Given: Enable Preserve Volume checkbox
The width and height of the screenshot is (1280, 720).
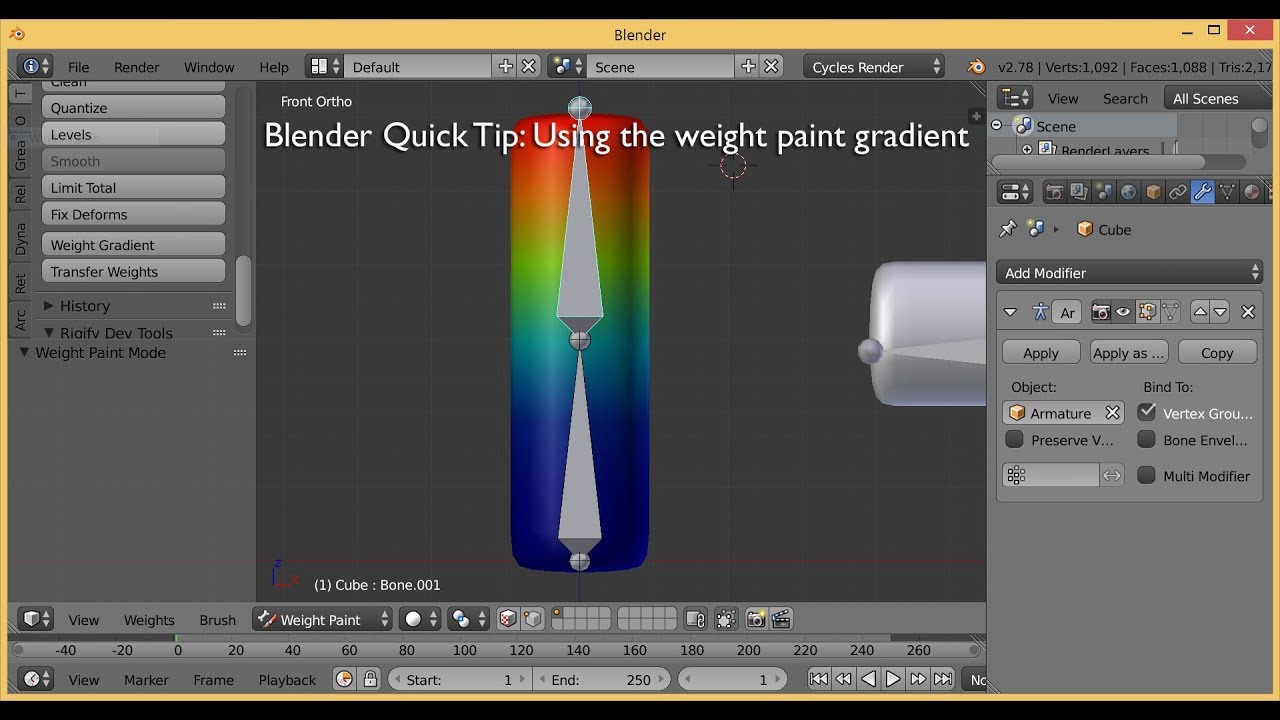Looking at the screenshot, I should click(1014, 439).
